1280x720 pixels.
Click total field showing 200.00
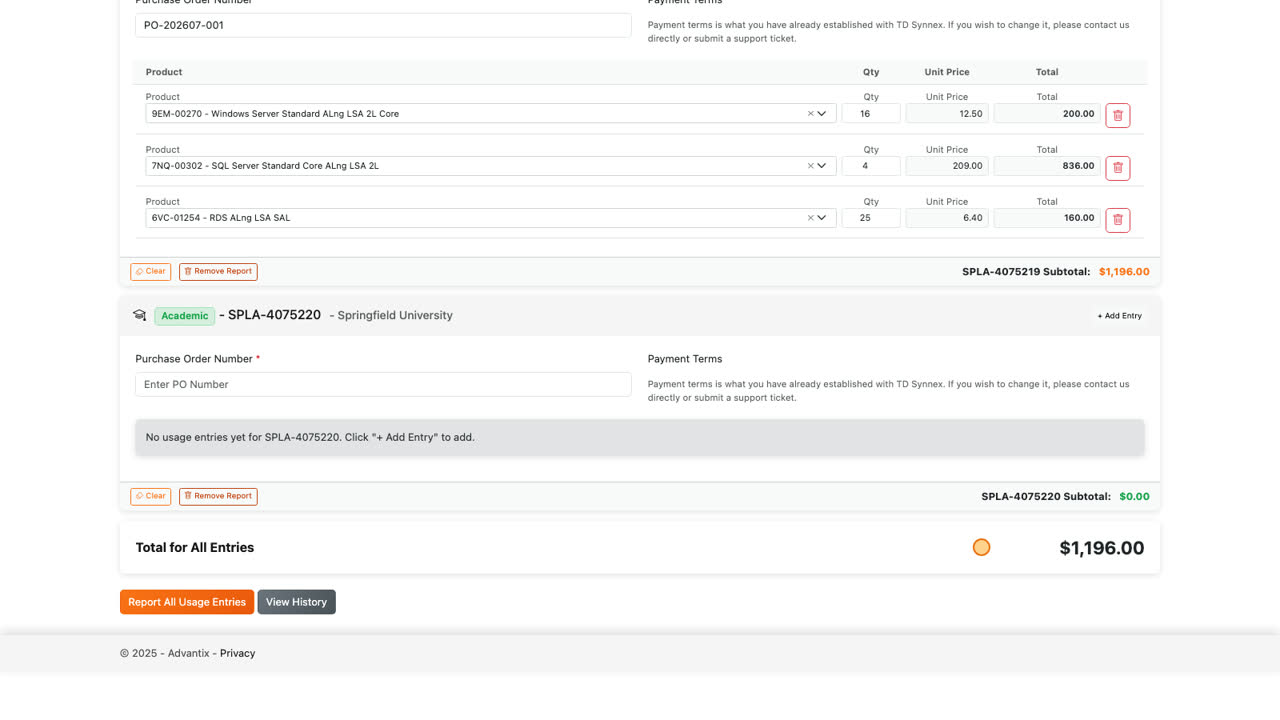click(1047, 114)
